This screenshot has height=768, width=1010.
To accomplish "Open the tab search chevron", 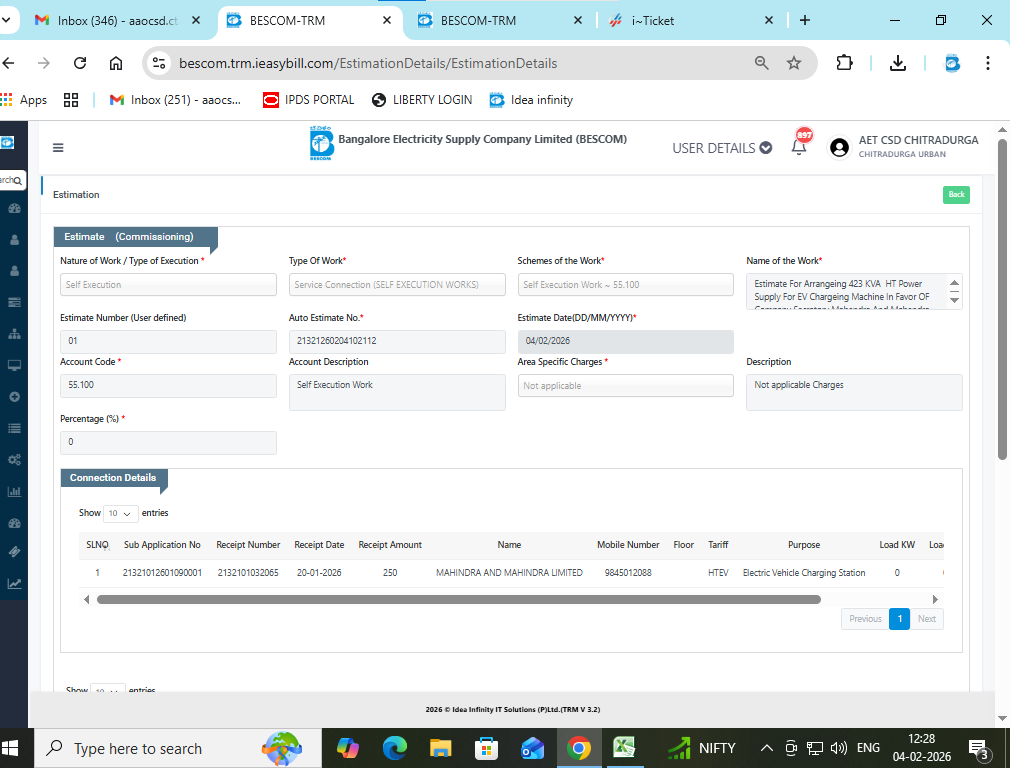I will pyautogui.click(x=6, y=21).
